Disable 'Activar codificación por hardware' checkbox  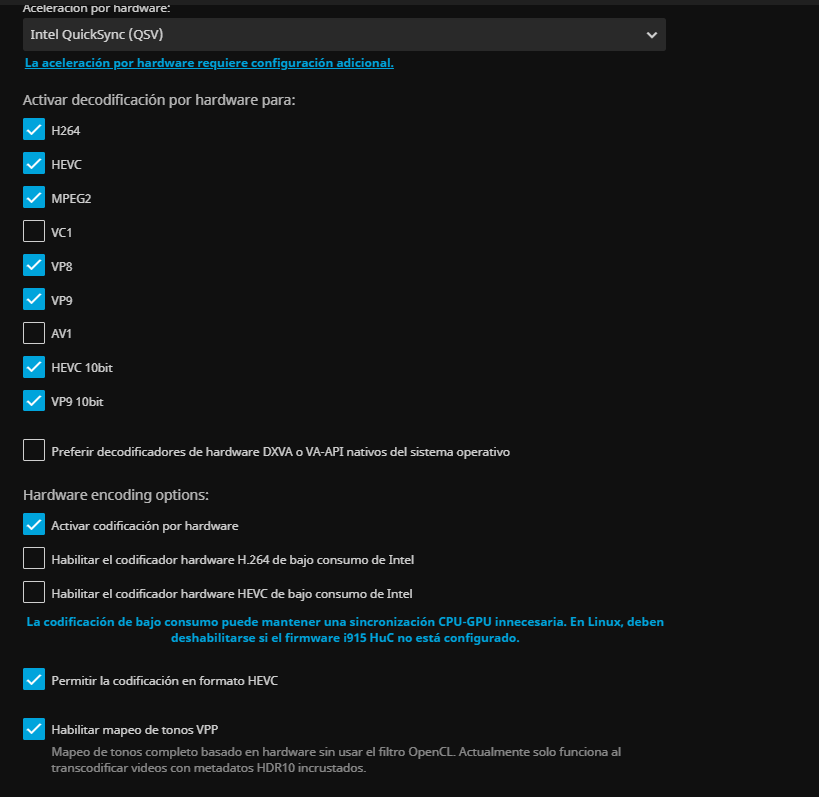click(x=34, y=525)
